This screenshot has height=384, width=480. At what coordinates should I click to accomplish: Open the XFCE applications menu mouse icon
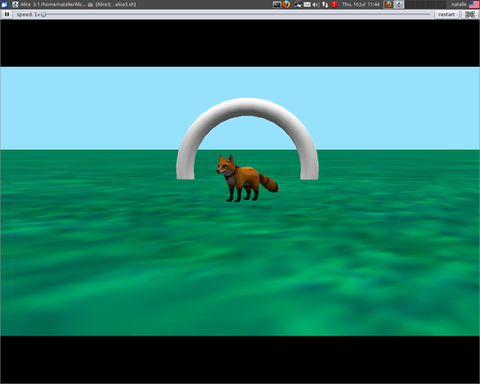(4, 4)
